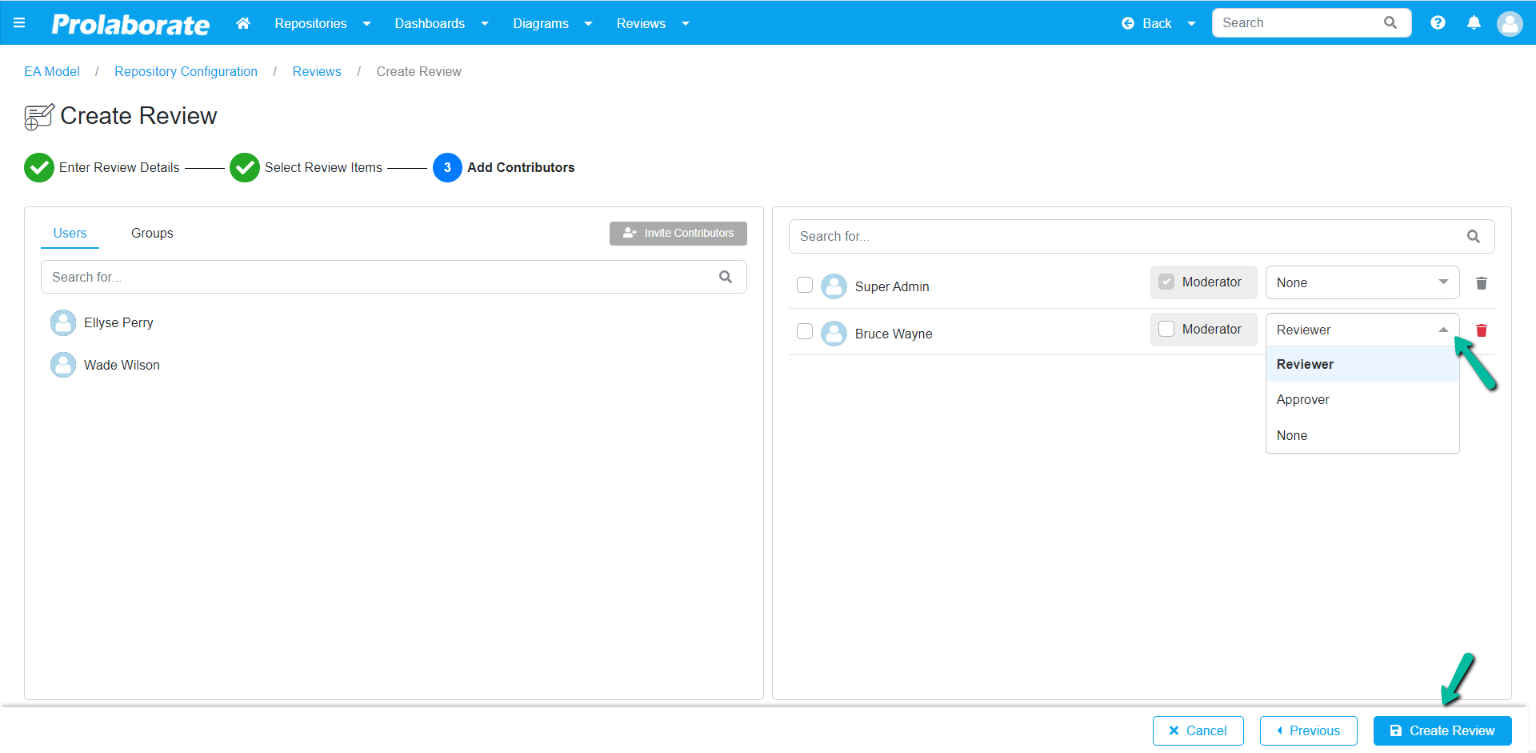This screenshot has width=1536, height=753.
Task: Choose Reviewer from the role list
Action: pos(1362,364)
